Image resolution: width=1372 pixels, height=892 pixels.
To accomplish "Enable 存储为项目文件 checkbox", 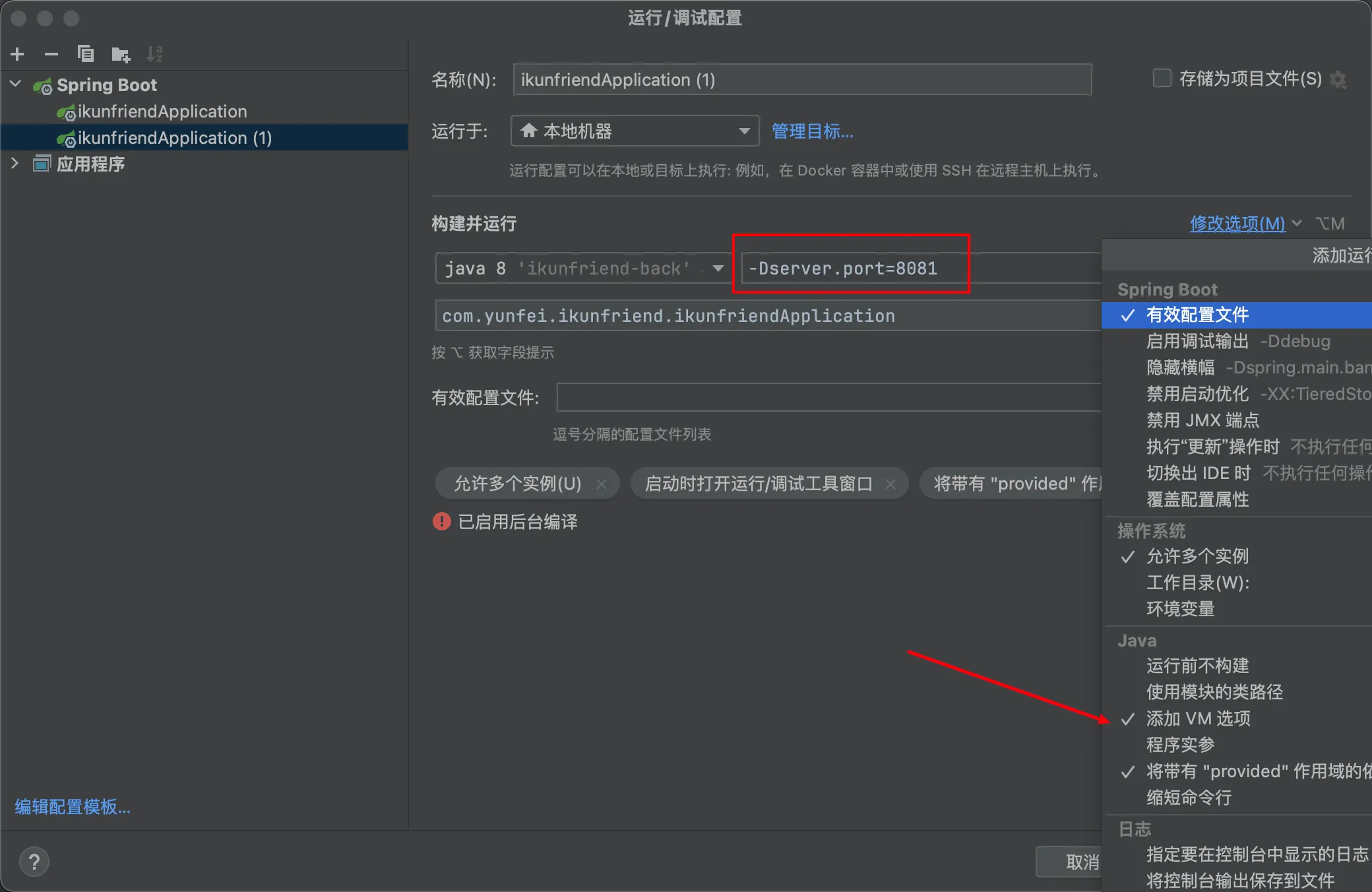I will tap(1162, 79).
